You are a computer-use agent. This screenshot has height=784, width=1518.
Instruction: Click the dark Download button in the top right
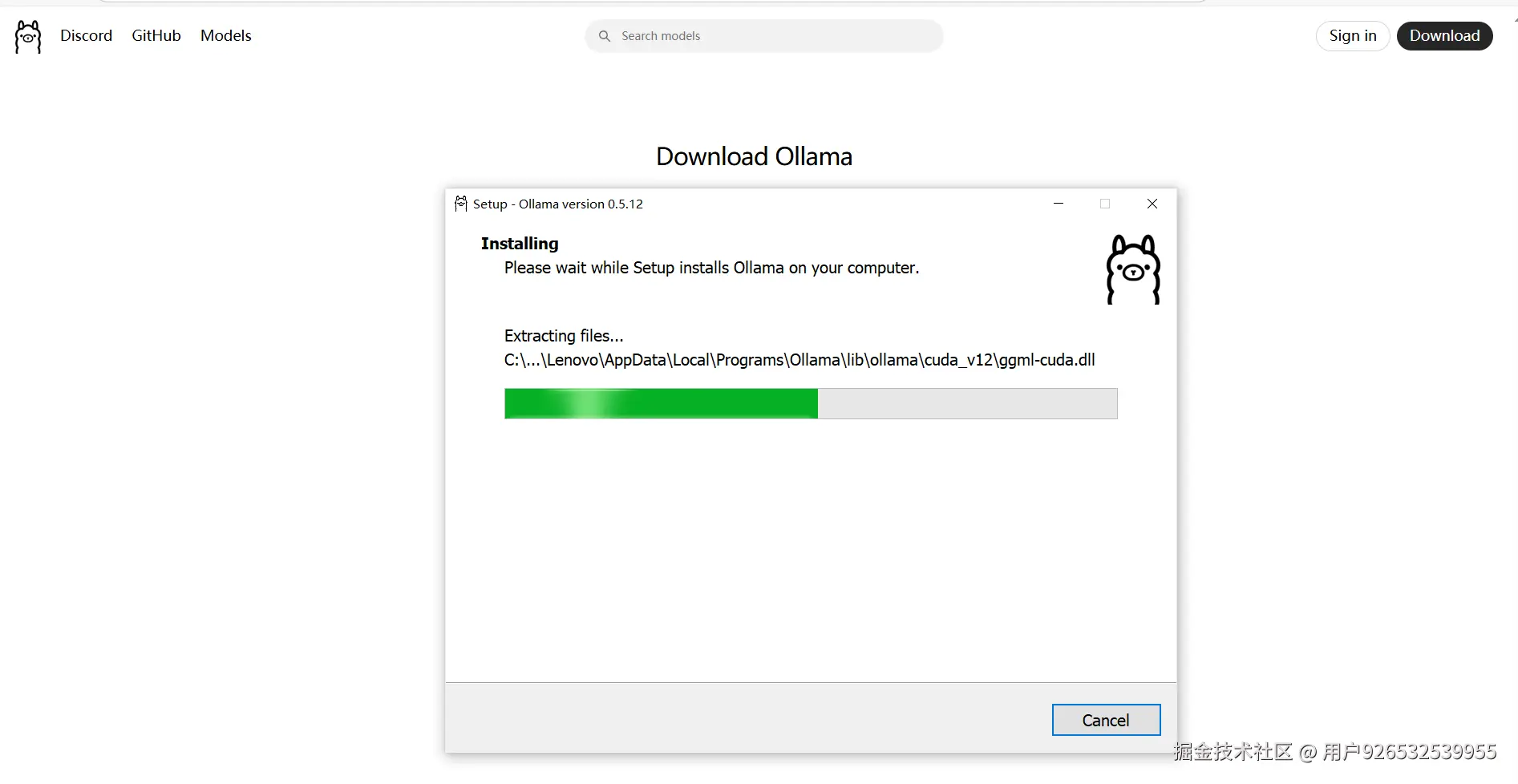pyautogui.click(x=1445, y=36)
